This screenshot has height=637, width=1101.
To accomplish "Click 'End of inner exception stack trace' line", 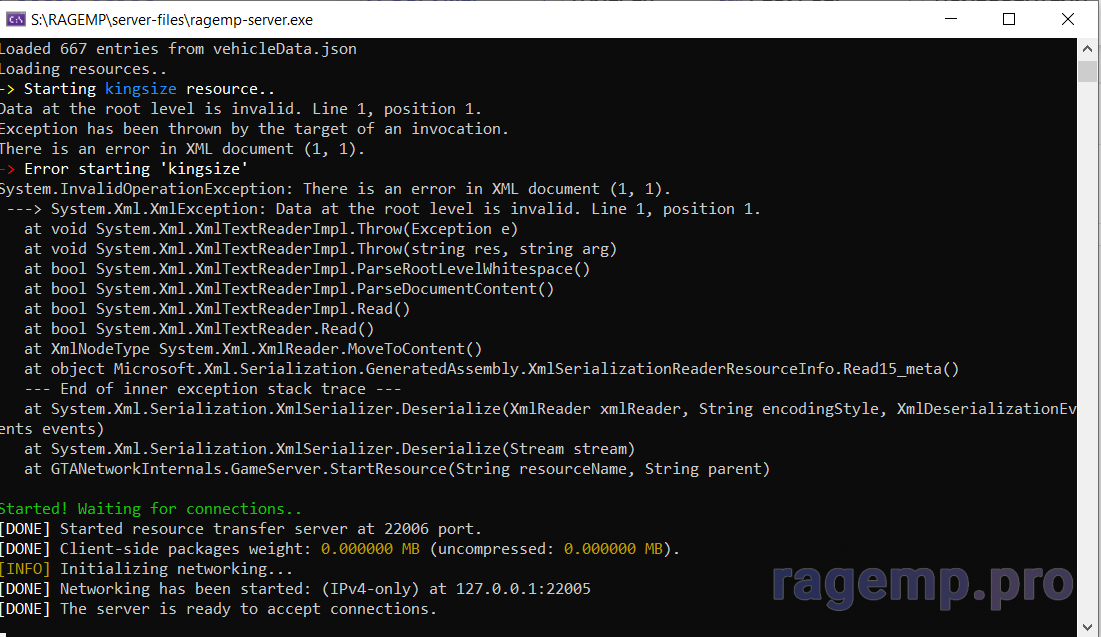I will (213, 389).
